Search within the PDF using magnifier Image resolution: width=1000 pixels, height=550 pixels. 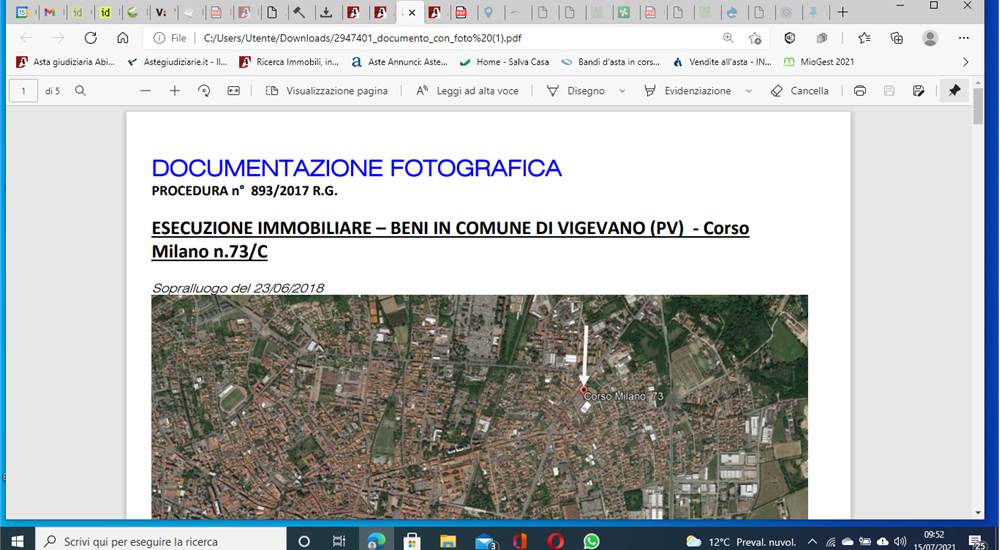pos(80,91)
